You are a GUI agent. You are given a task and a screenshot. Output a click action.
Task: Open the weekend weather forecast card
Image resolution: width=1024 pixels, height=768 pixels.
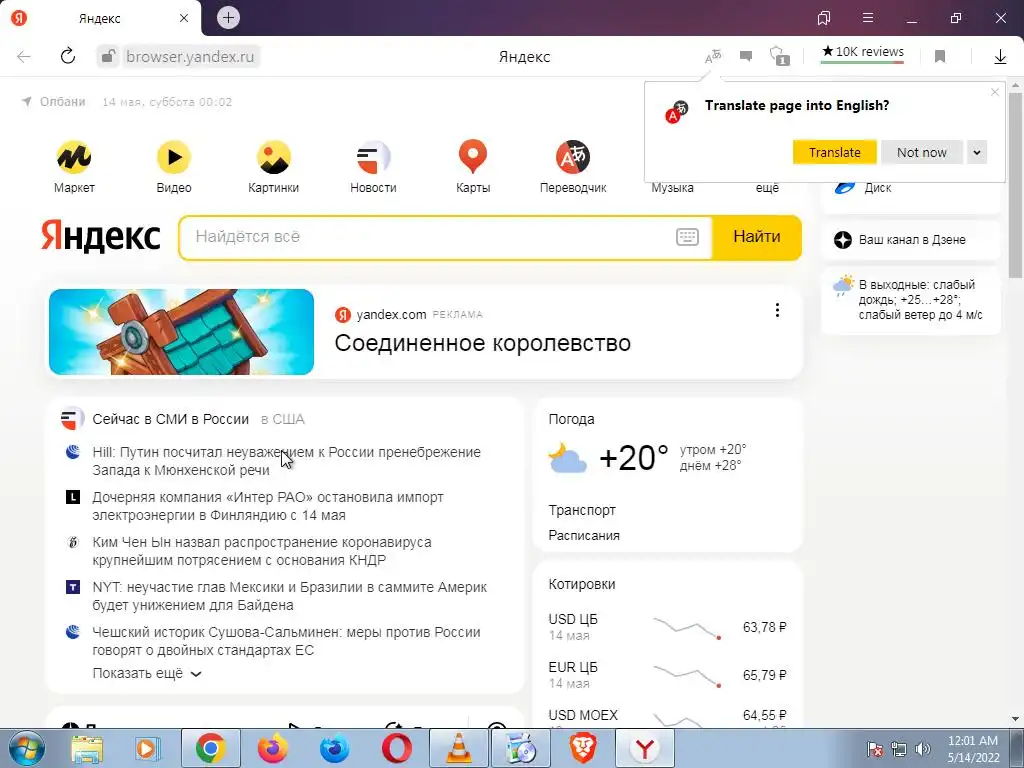coord(911,300)
